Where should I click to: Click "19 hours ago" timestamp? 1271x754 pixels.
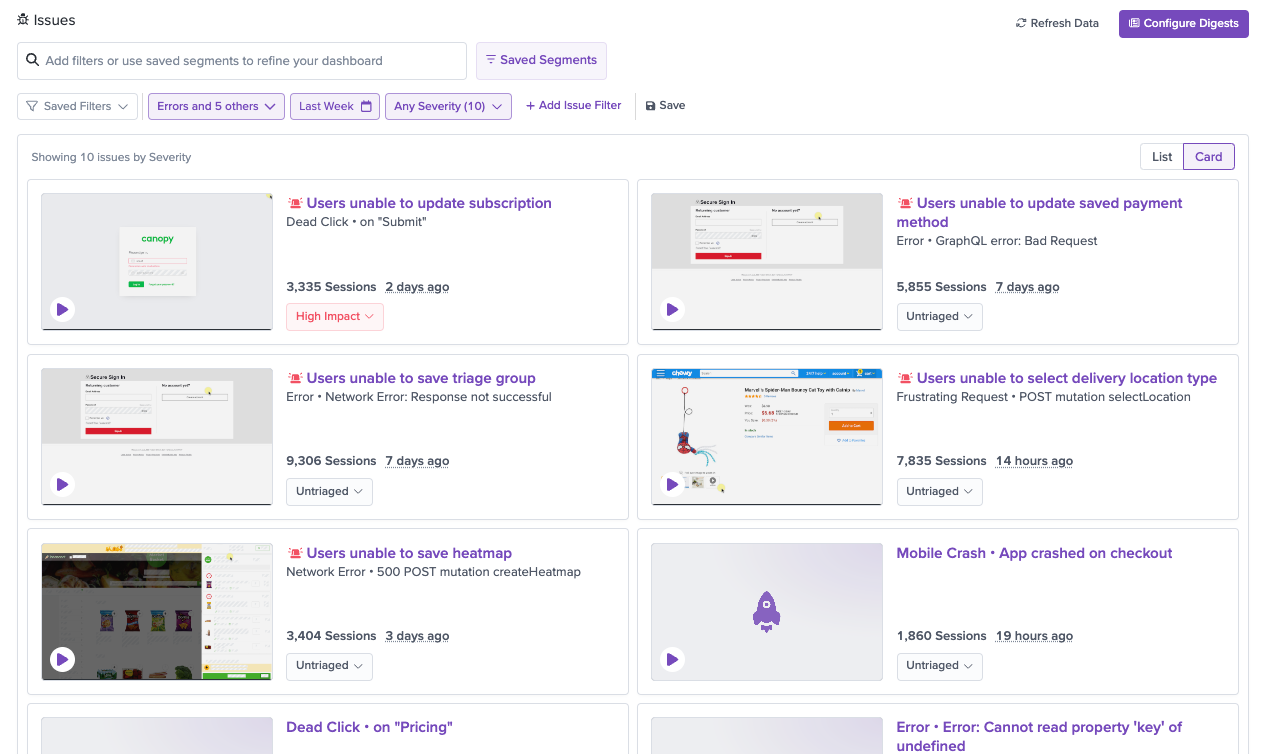1034,636
